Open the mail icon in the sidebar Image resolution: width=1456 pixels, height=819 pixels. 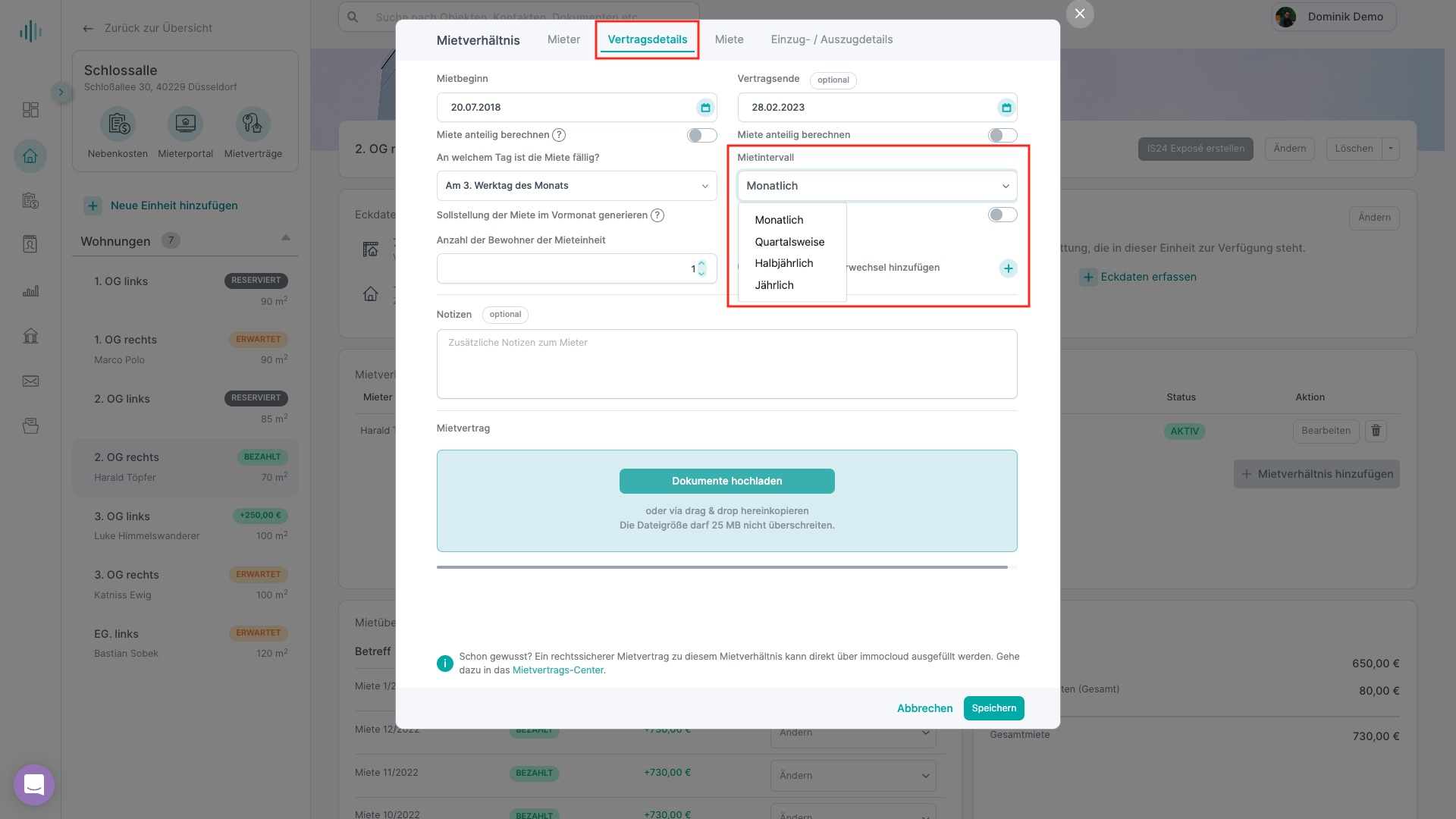(x=30, y=381)
